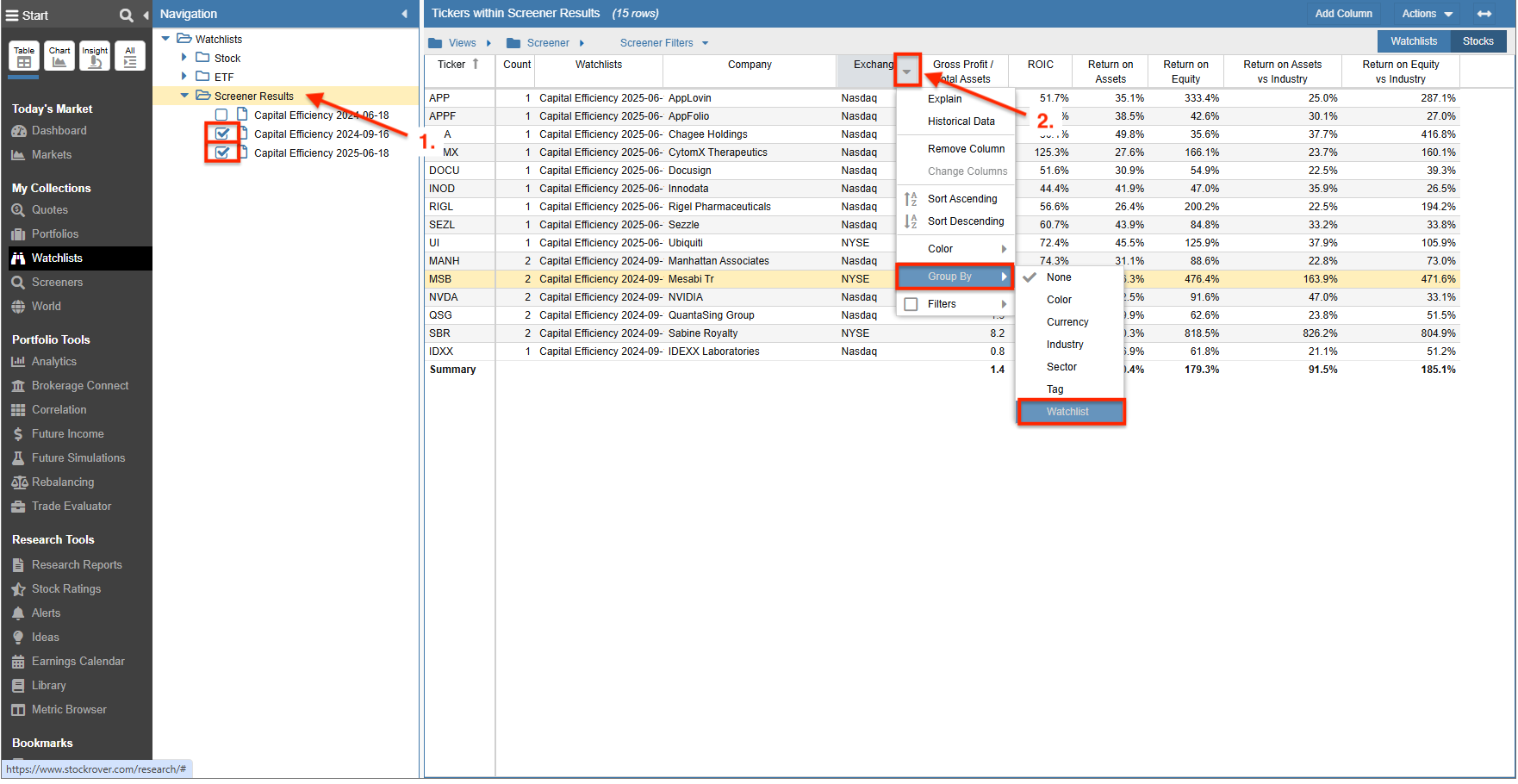Image resolution: width=1518 pixels, height=784 pixels.
Task: Group by Watchlist option
Action: [1071, 412]
